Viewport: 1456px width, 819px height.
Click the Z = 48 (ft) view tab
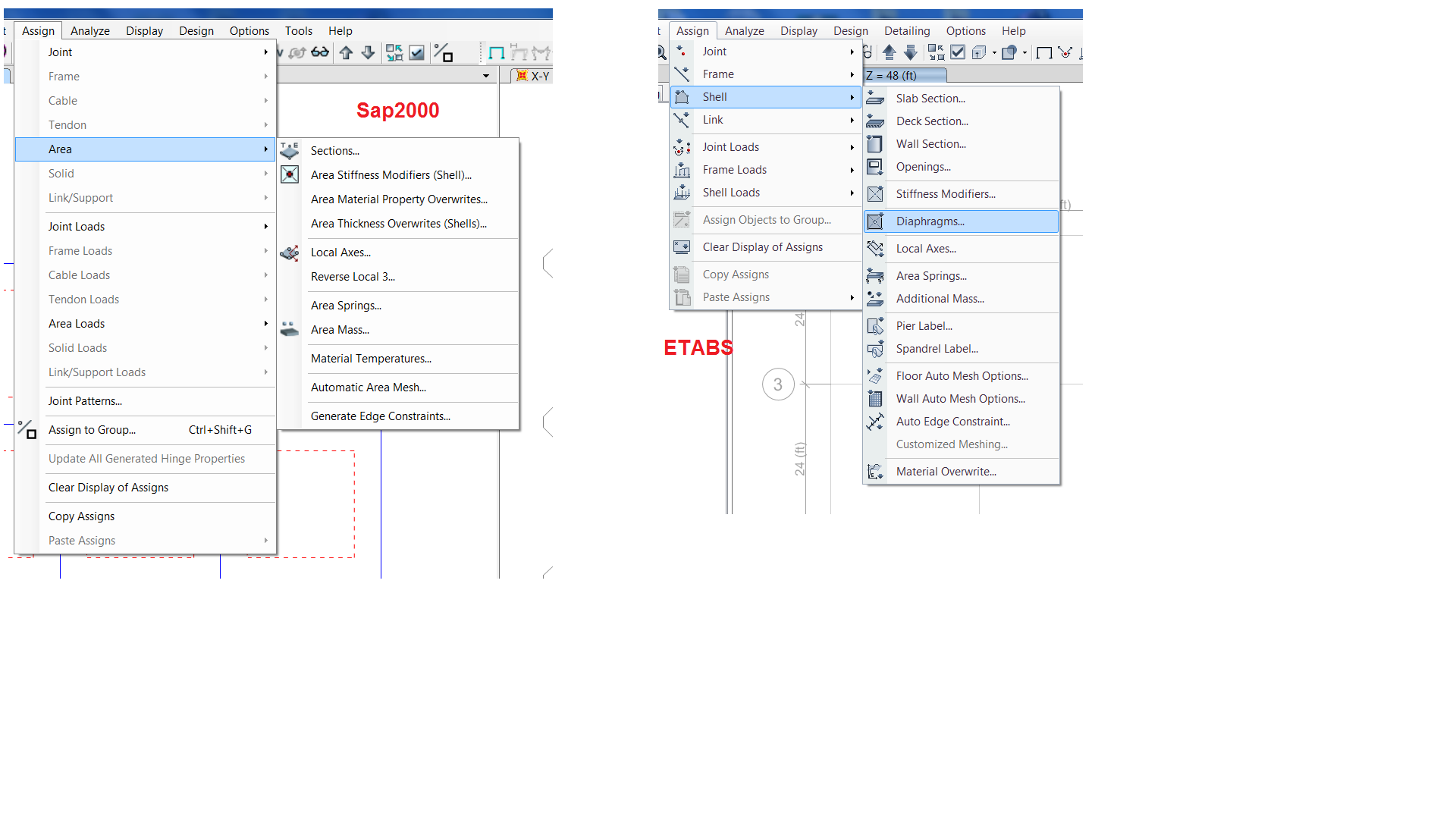click(x=905, y=76)
